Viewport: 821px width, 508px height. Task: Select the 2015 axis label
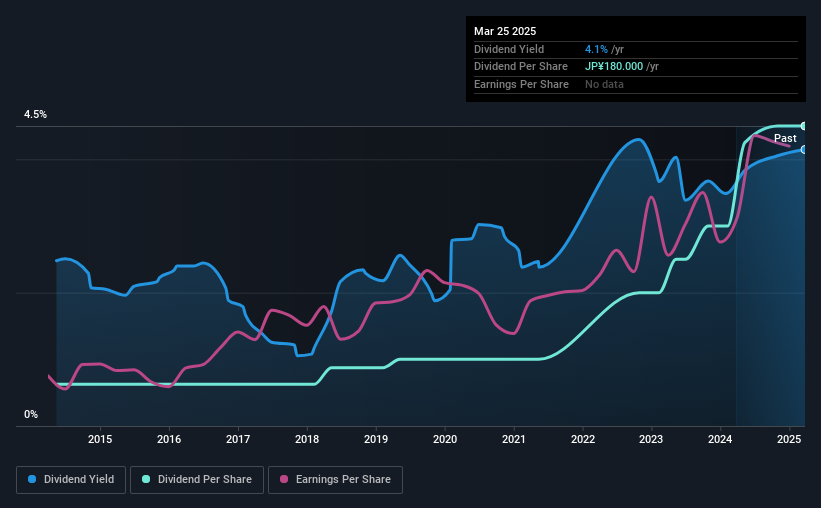99,439
